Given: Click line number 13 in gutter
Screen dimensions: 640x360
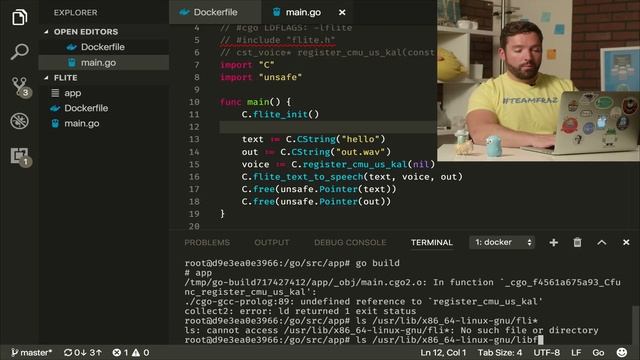Looking at the screenshot, I should pos(194,139).
